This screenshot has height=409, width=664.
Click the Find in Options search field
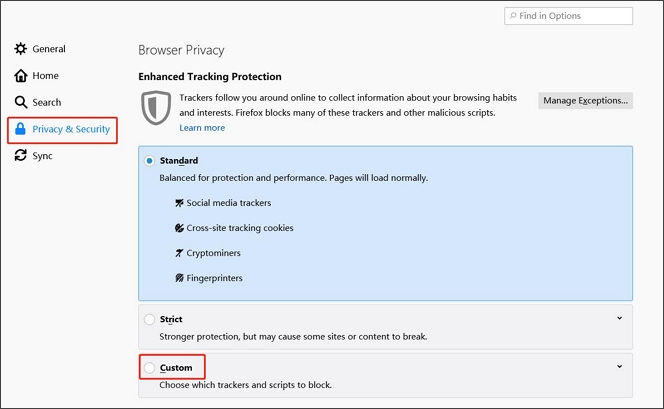point(568,16)
